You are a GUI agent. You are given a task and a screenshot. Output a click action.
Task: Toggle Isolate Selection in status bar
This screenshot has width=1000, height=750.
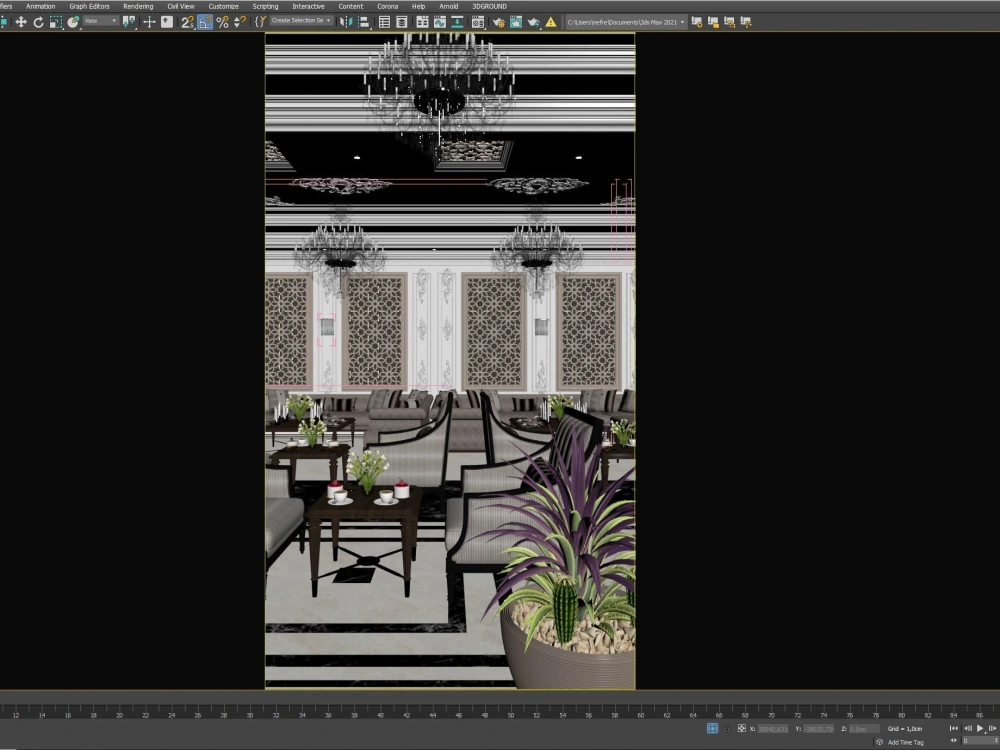tap(712, 728)
